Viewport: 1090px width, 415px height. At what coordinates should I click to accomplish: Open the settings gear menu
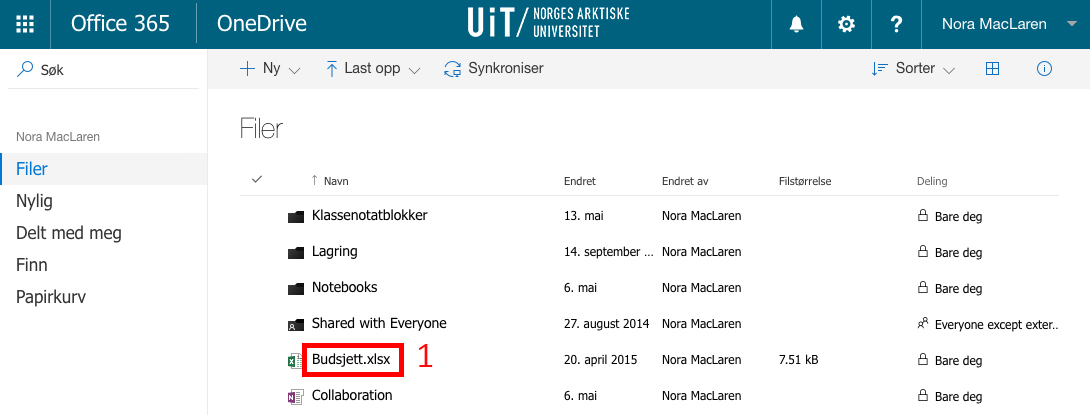click(x=846, y=24)
